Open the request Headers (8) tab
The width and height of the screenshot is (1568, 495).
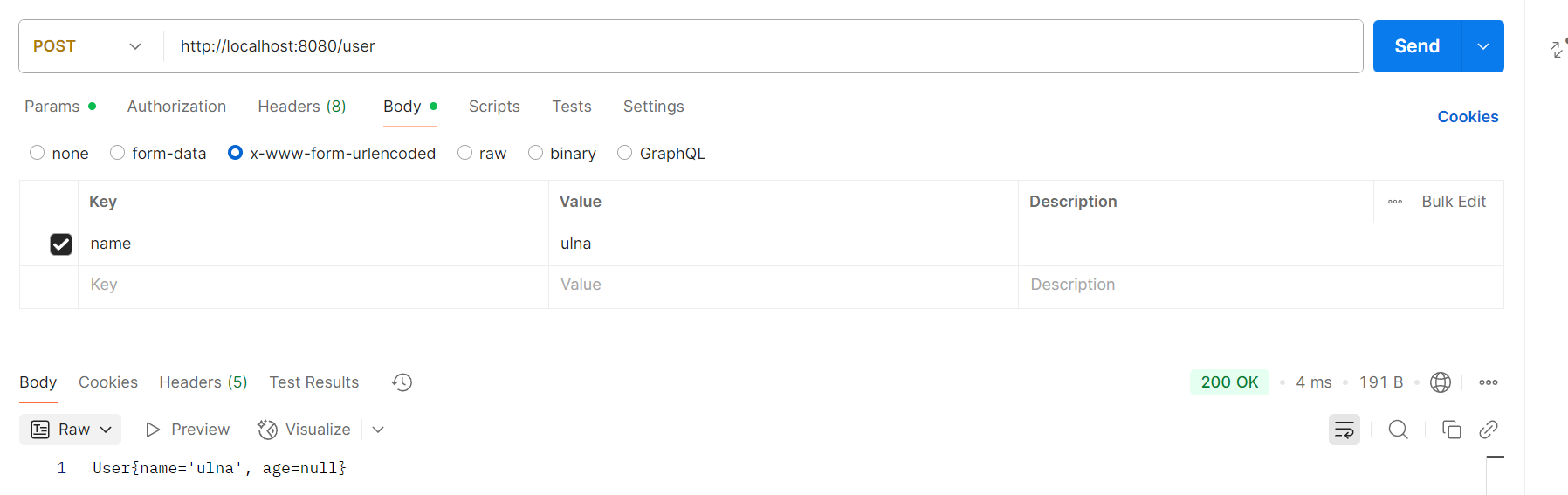(302, 107)
